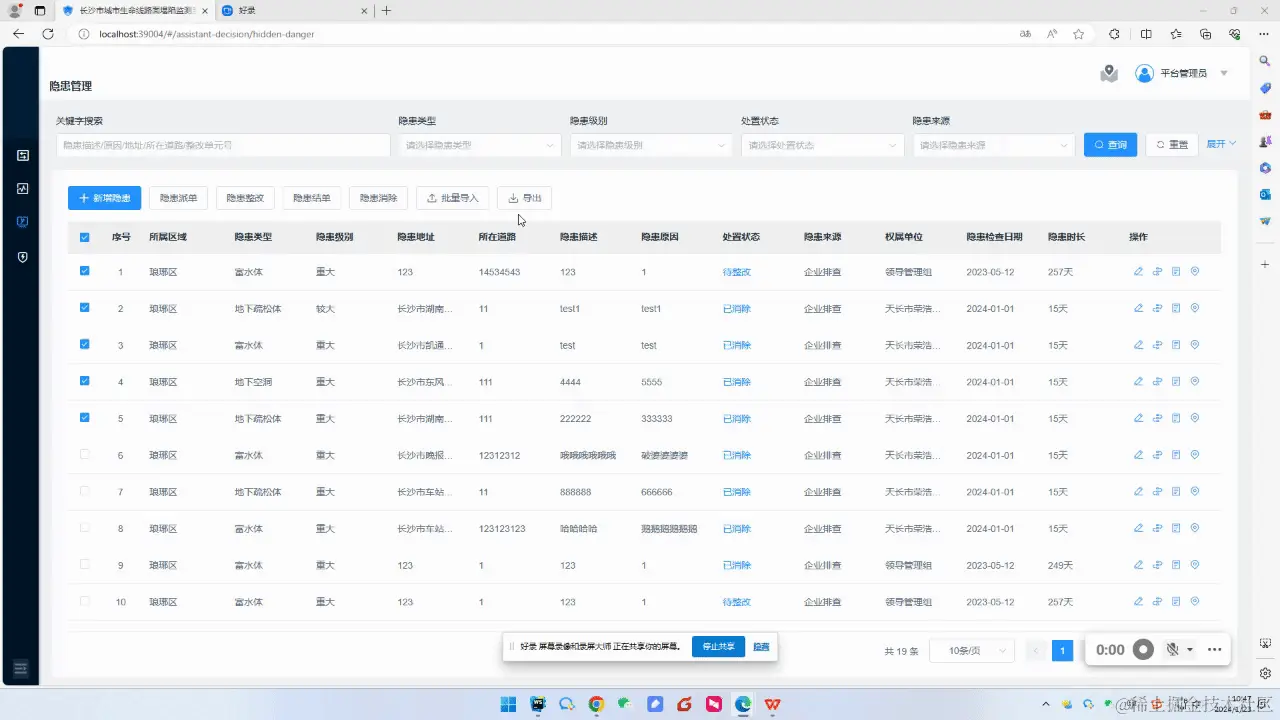Click the edit pencil icon in row 5
1280x720 pixels.
tap(1138, 418)
